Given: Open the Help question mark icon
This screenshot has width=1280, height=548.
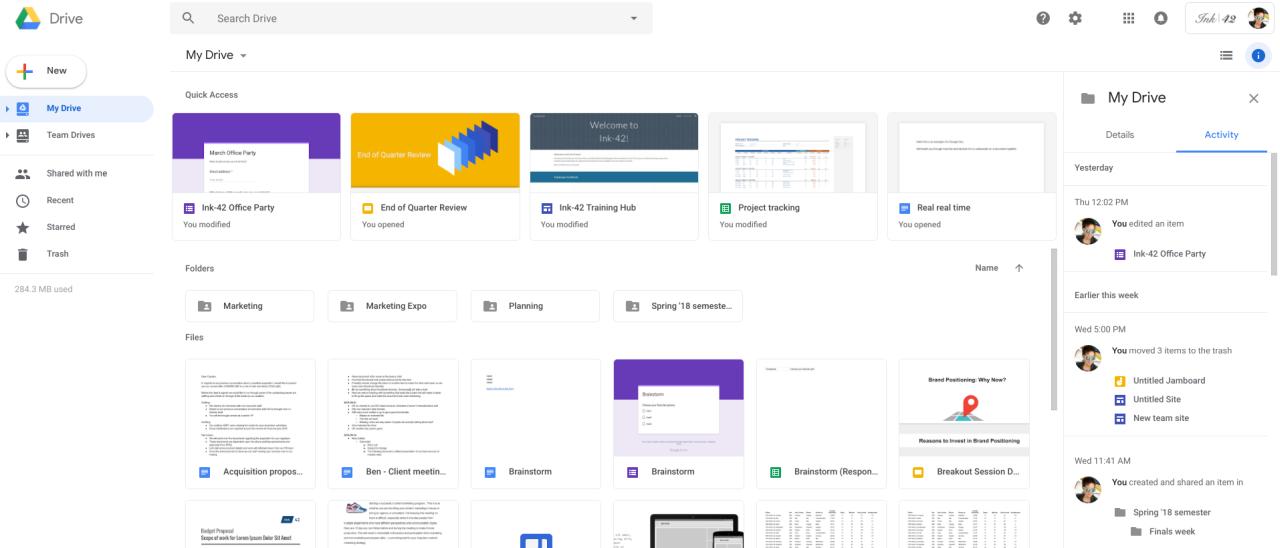Looking at the screenshot, I should 1044,18.
